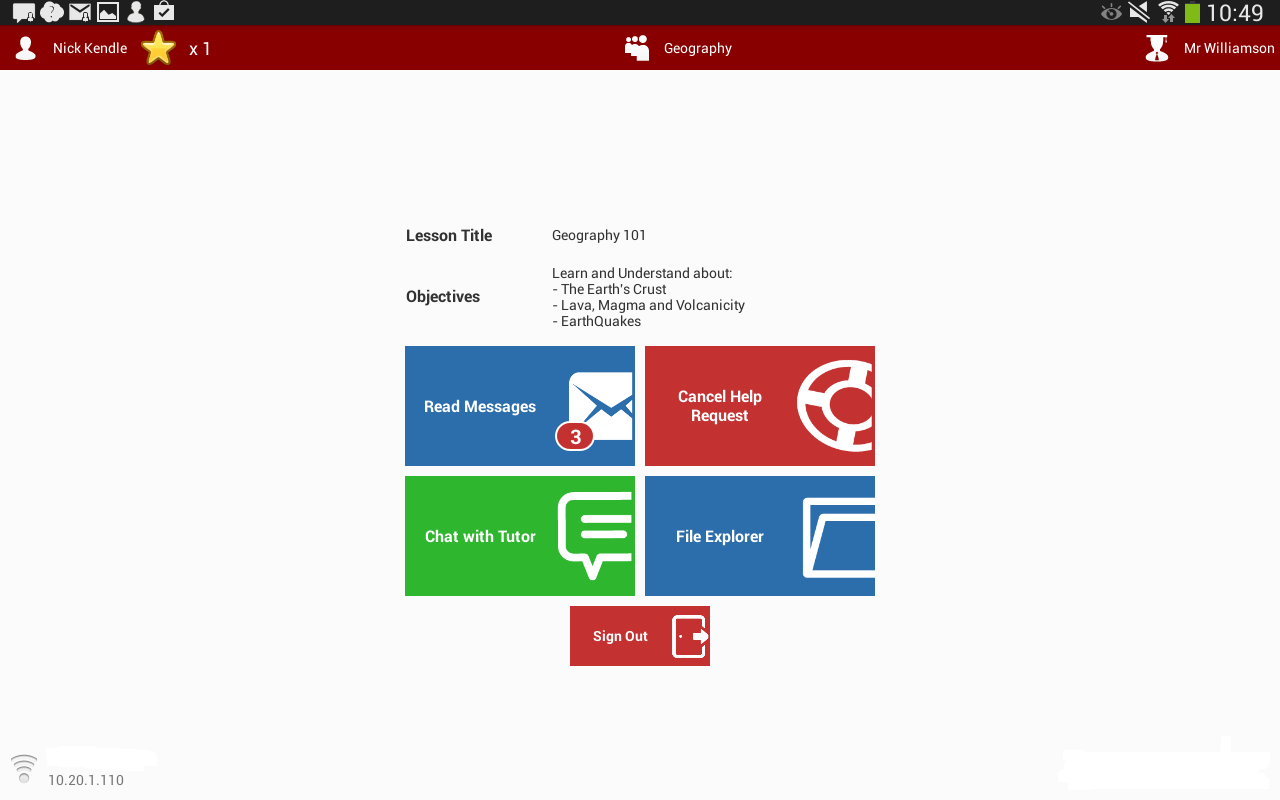Tap the picture notification icon in status bar
This screenshot has height=800, width=1280.
tap(107, 12)
